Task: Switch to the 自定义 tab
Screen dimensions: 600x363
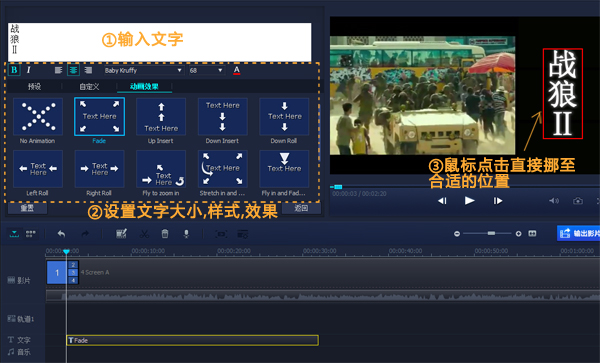Action: 89,87
